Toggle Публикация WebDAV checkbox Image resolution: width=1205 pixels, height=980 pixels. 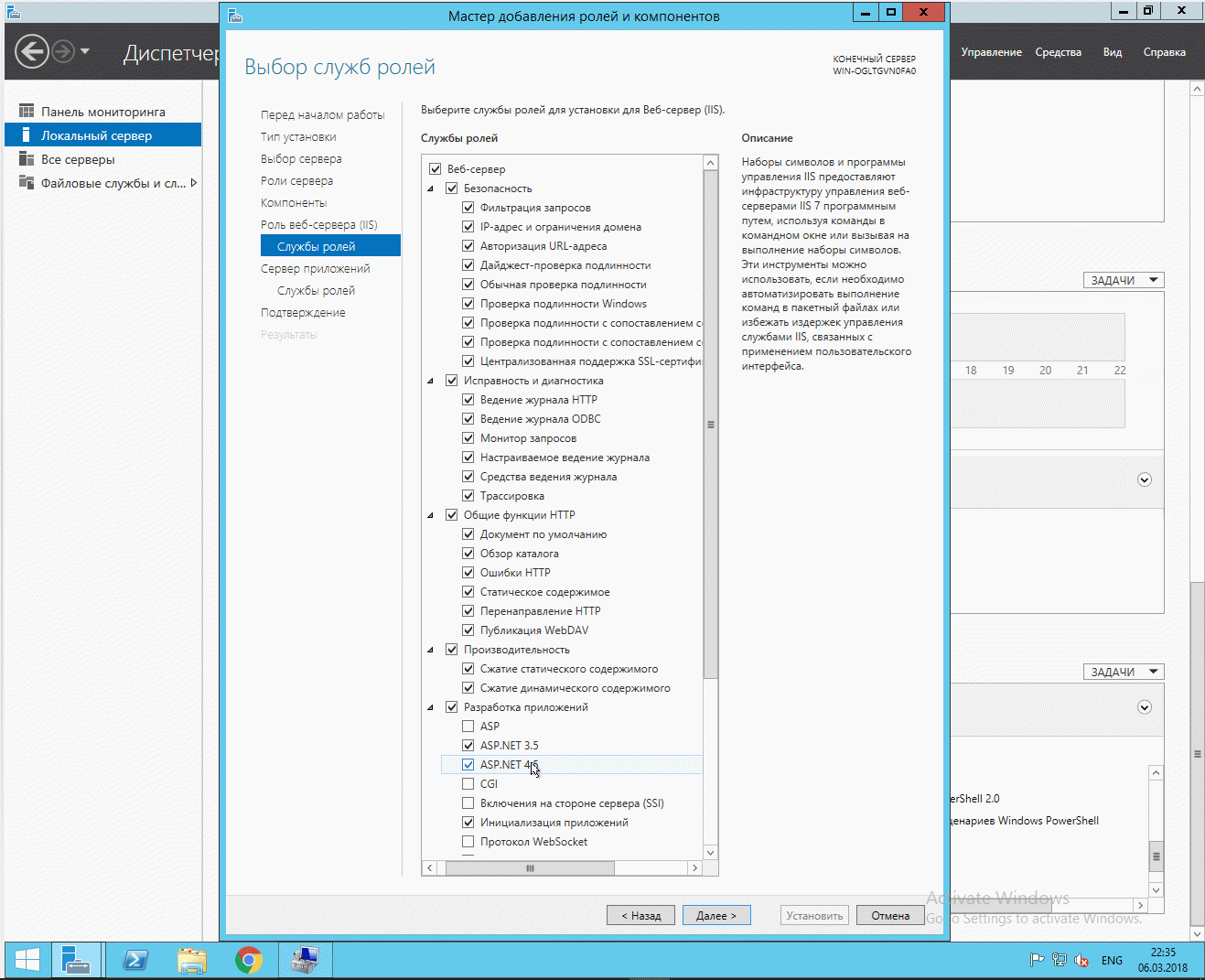click(x=468, y=630)
